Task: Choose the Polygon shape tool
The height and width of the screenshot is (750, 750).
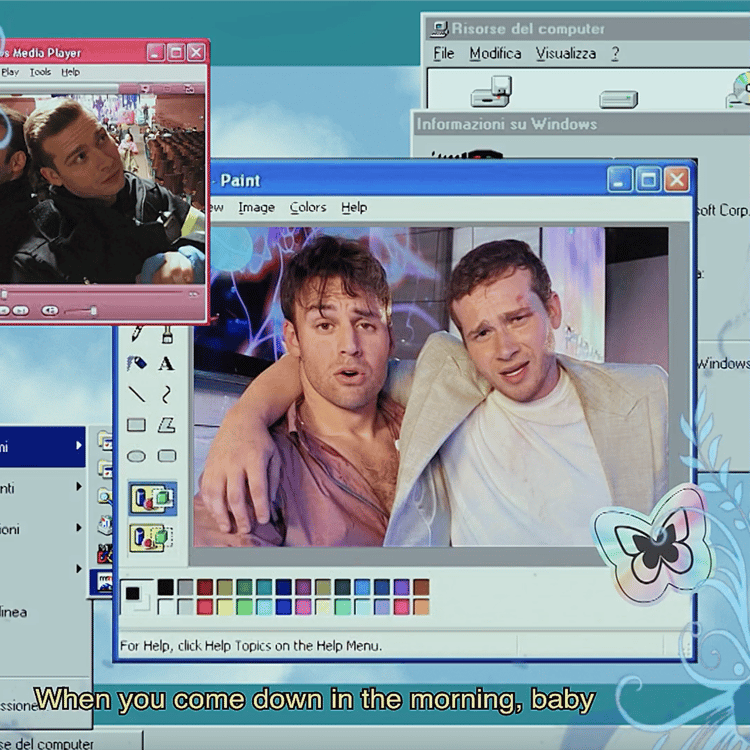Action: pos(166,425)
